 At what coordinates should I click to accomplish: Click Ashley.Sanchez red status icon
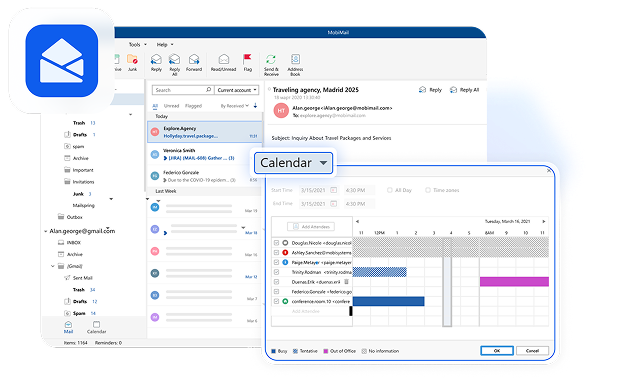(x=285, y=252)
